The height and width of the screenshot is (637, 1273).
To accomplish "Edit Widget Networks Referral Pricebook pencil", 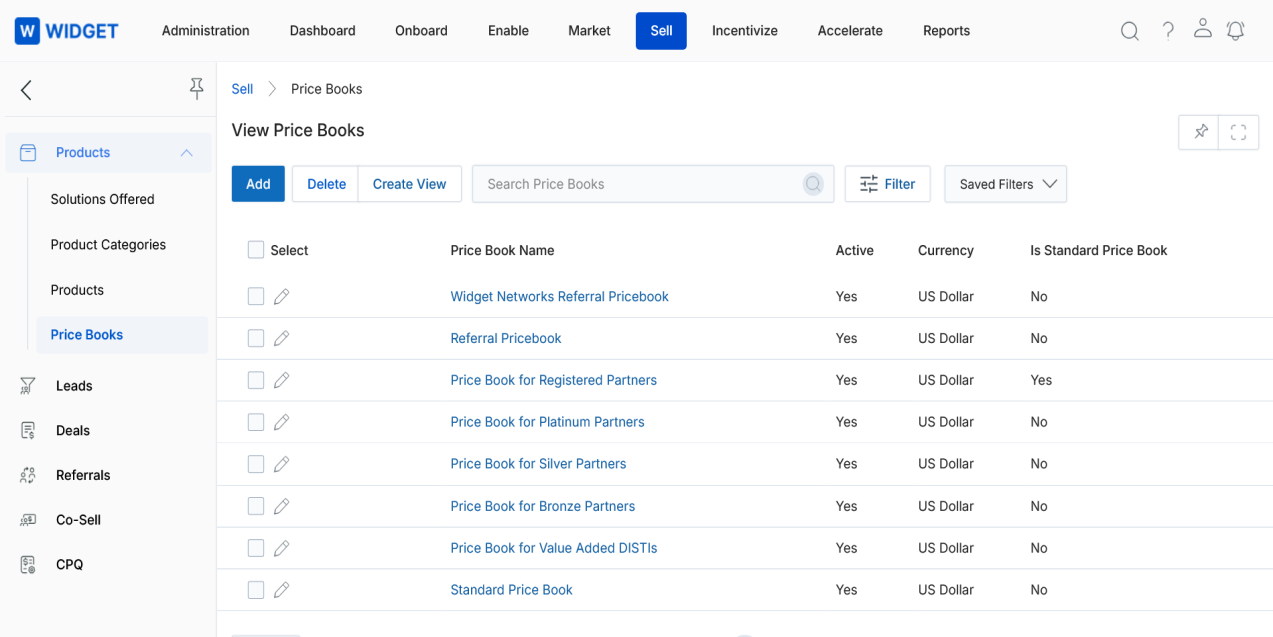I will click(281, 296).
